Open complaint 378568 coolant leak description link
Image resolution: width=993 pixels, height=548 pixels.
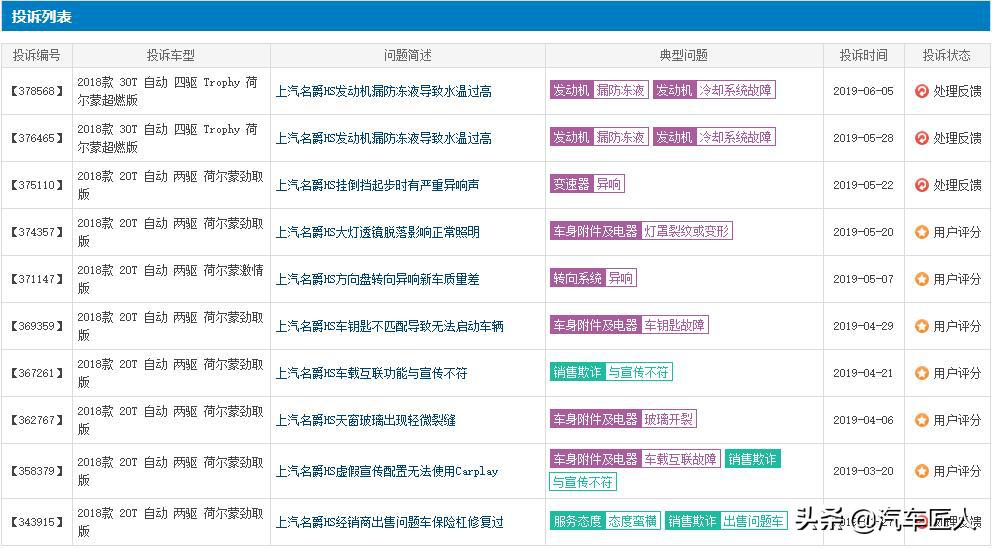pyautogui.click(x=383, y=91)
